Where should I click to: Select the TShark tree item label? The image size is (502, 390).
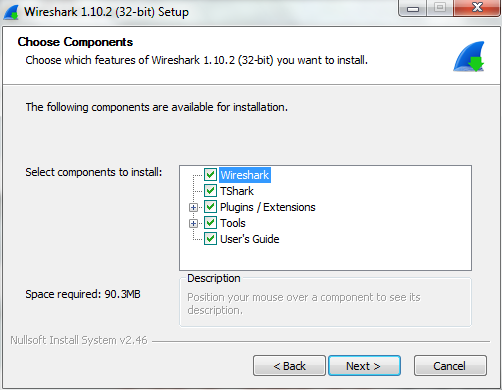coord(237,191)
